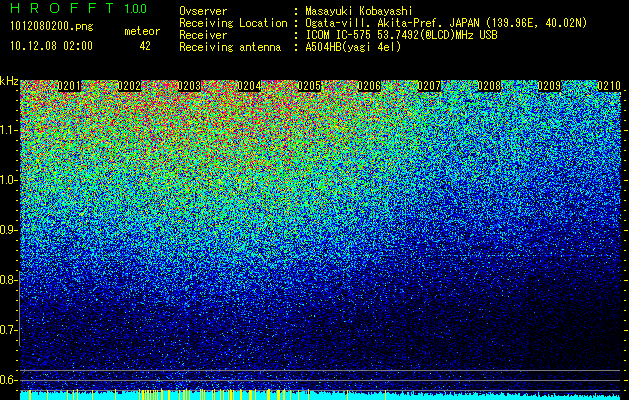Click the 0208 time marker

[489, 86]
